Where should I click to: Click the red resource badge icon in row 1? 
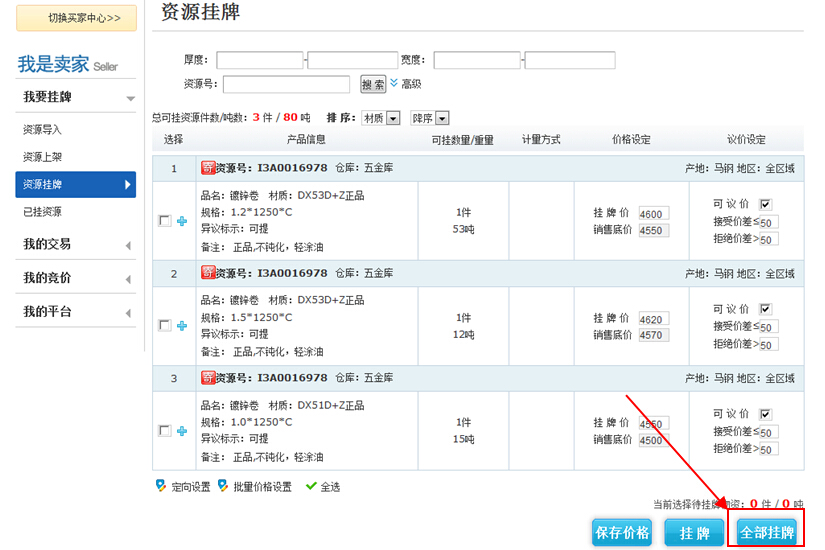click(x=208, y=168)
